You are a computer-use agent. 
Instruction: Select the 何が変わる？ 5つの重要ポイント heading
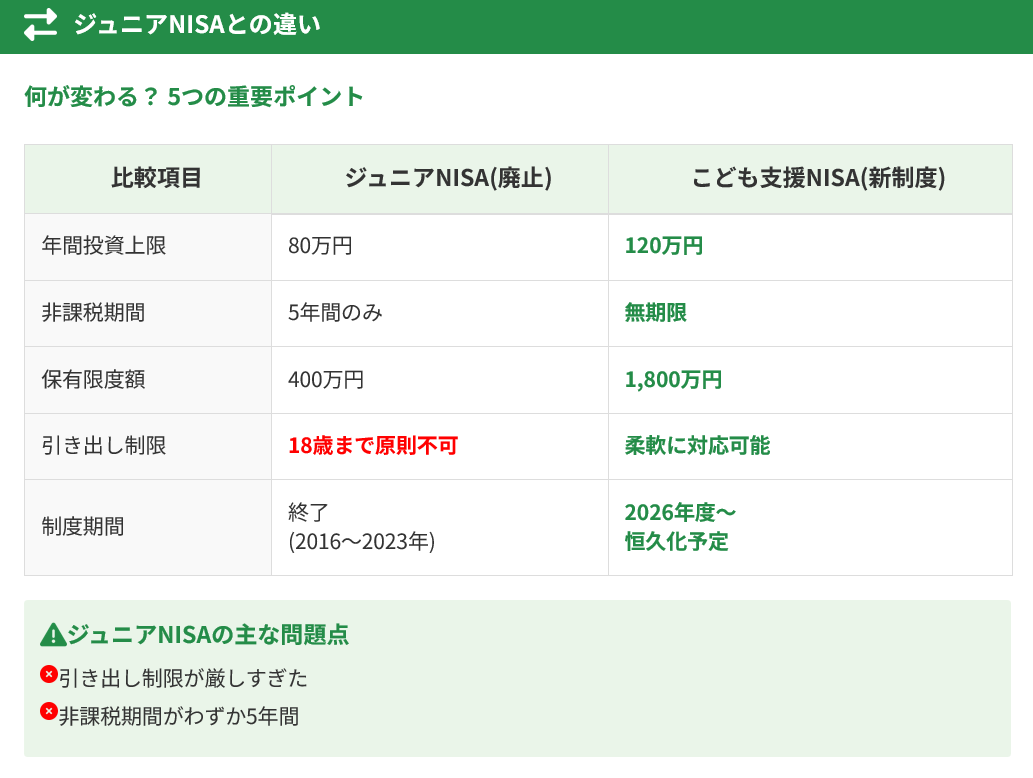tap(194, 97)
